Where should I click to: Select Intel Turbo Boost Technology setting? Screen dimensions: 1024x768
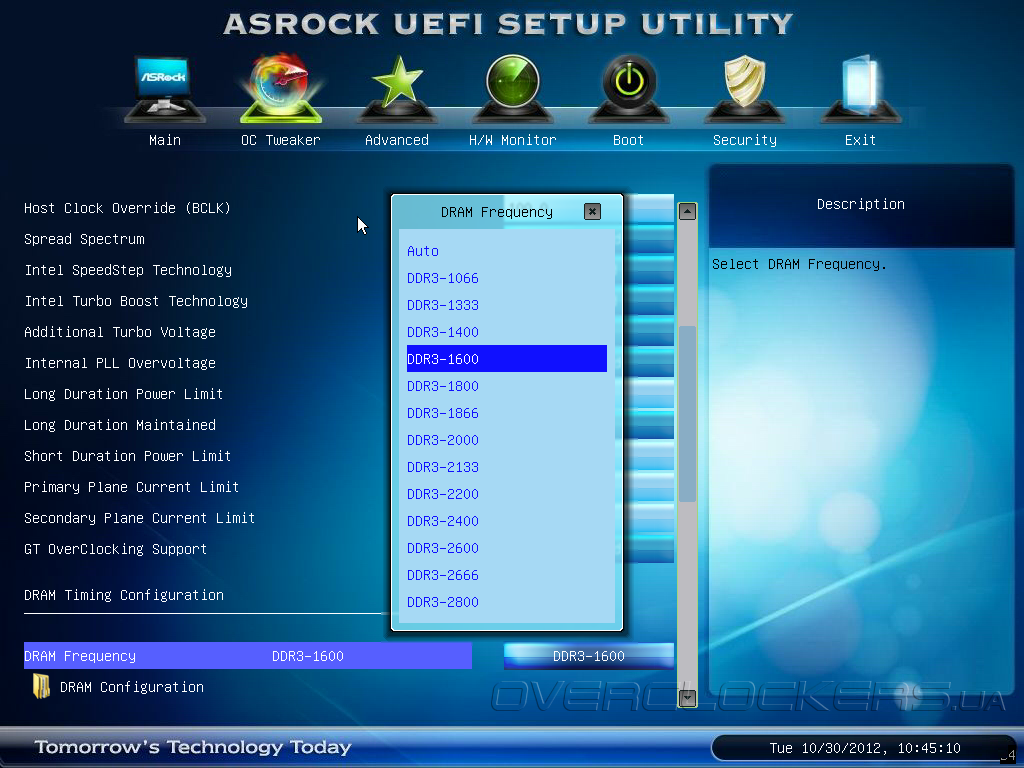[x=136, y=301]
